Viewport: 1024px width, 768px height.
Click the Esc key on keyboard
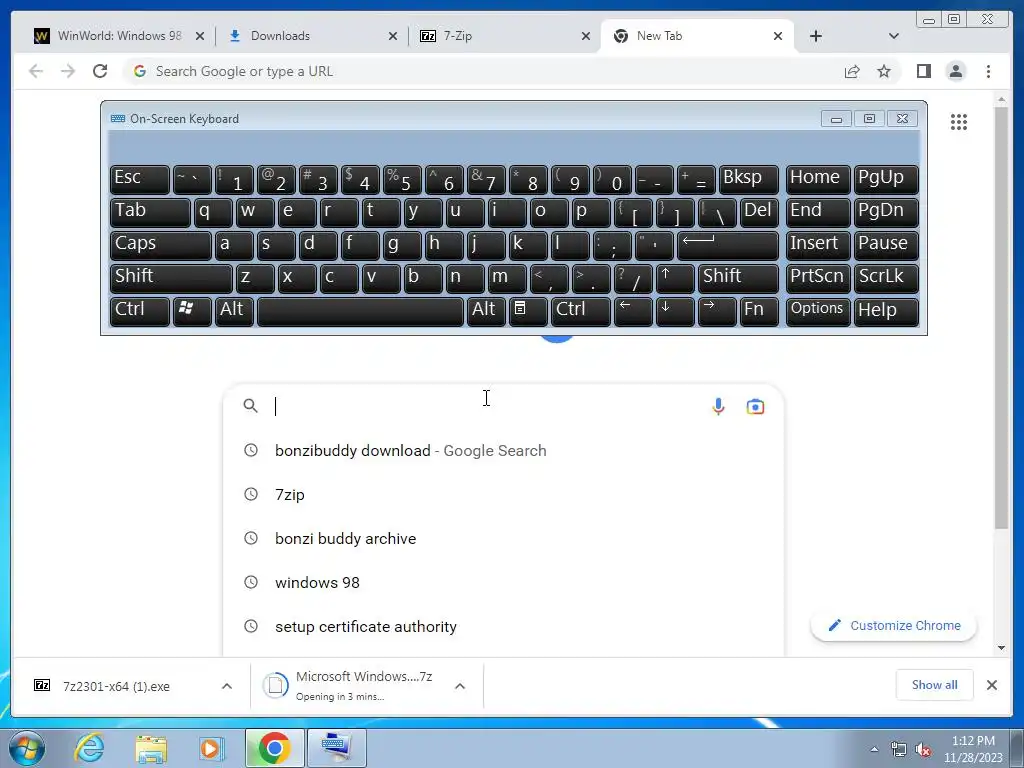(x=140, y=179)
